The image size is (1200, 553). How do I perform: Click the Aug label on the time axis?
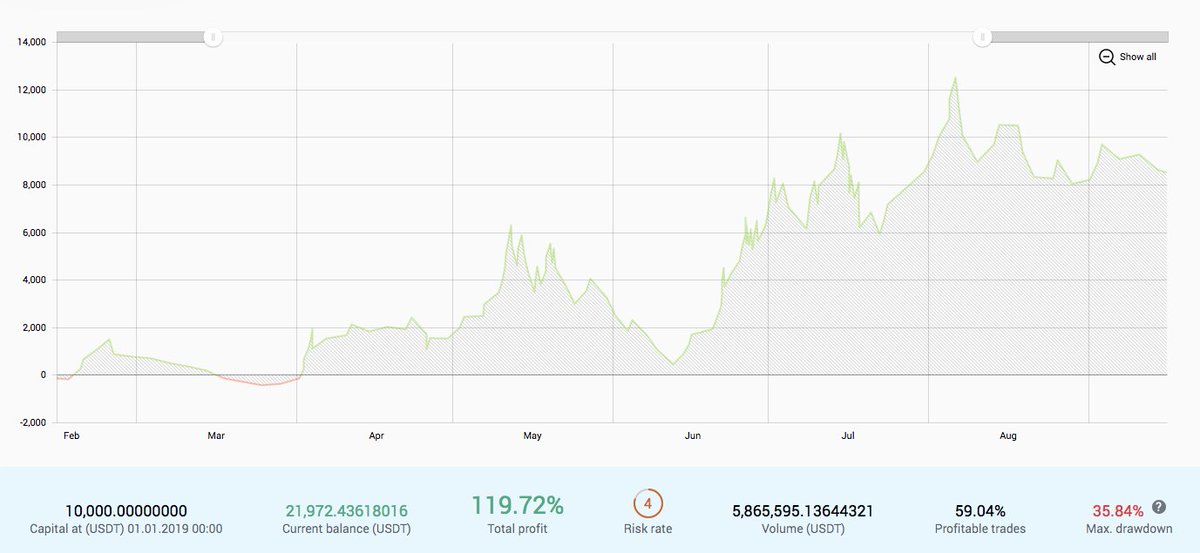pos(1008,436)
